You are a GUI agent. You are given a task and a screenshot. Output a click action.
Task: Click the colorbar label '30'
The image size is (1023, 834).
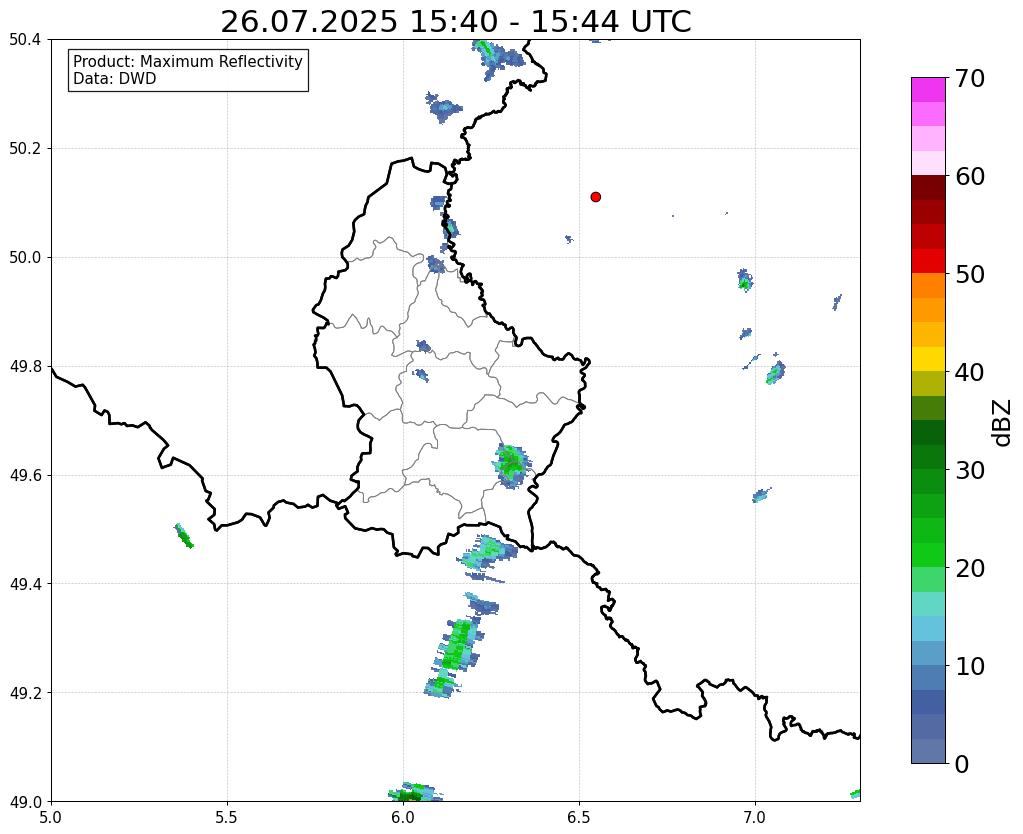[x=969, y=470]
